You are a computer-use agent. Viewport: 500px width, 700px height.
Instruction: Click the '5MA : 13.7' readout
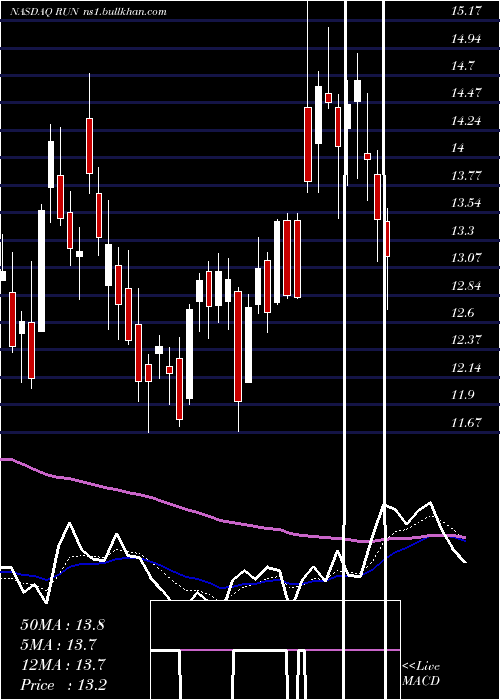tap(59, 645)
